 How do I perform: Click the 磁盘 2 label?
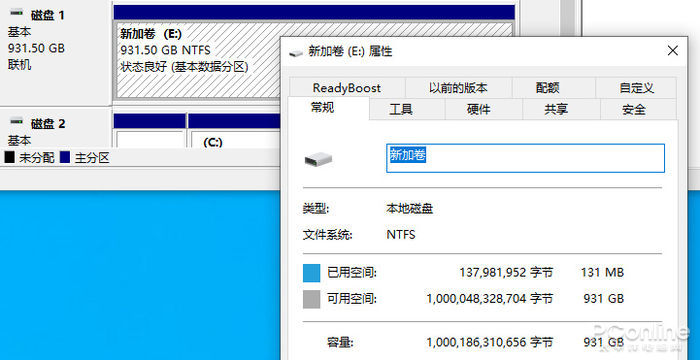[48, 124]
